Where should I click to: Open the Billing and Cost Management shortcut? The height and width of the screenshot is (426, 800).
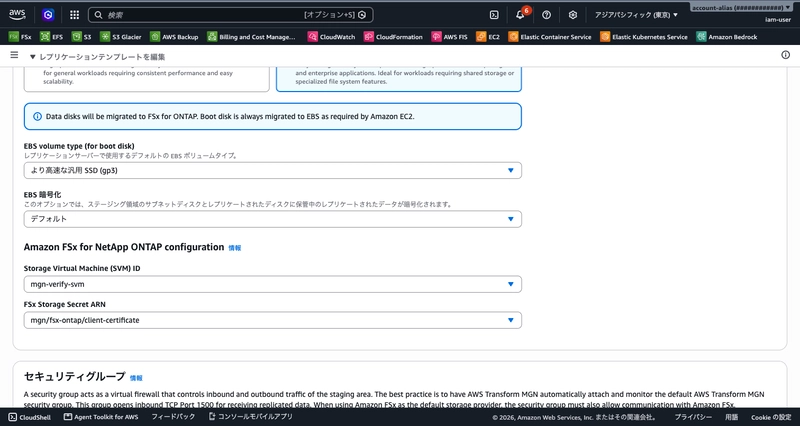pos(251,37)
